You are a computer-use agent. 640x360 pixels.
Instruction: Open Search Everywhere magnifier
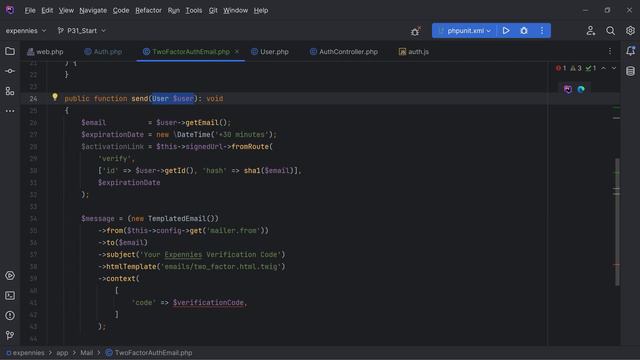(610, 31)
